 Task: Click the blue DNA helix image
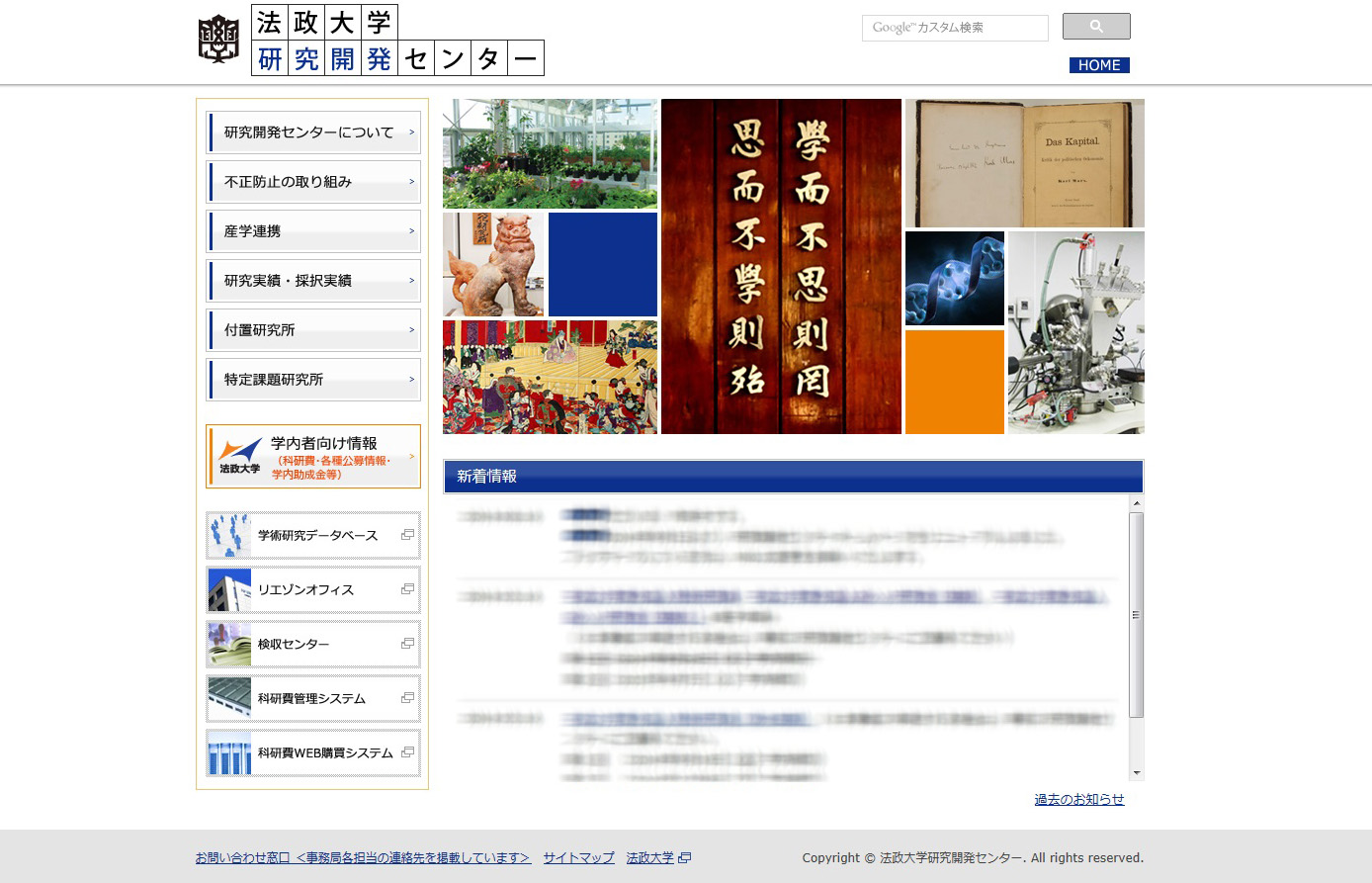(x=955, y=279)
